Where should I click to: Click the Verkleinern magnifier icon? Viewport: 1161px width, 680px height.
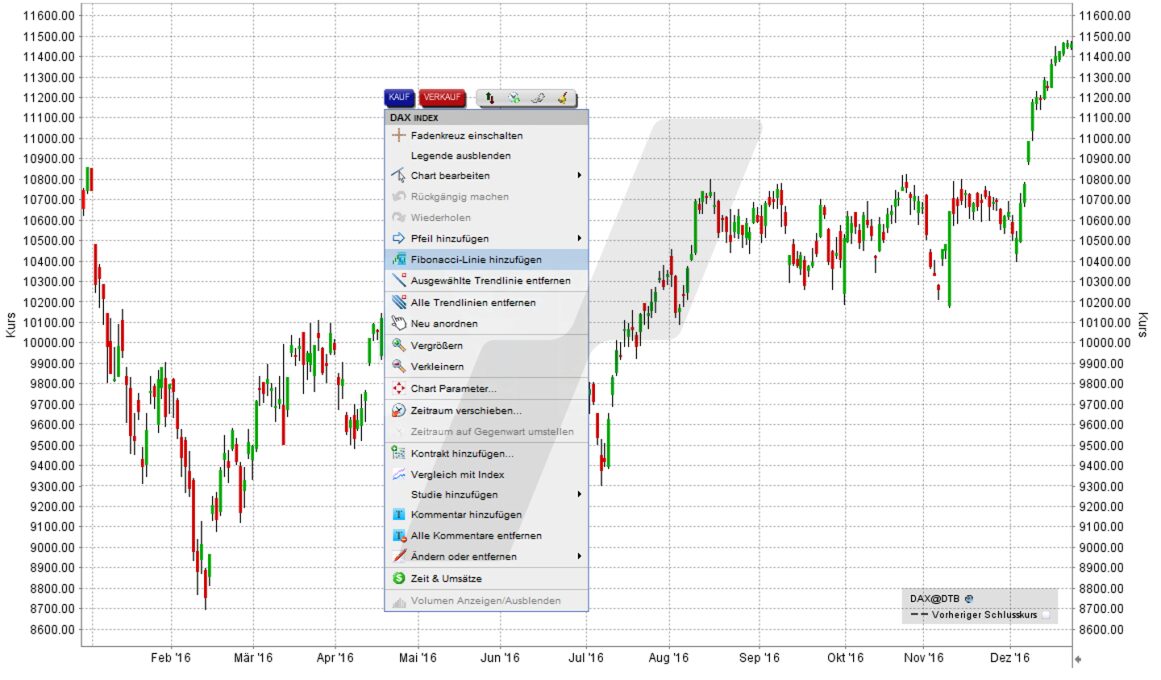pos(398,366)
